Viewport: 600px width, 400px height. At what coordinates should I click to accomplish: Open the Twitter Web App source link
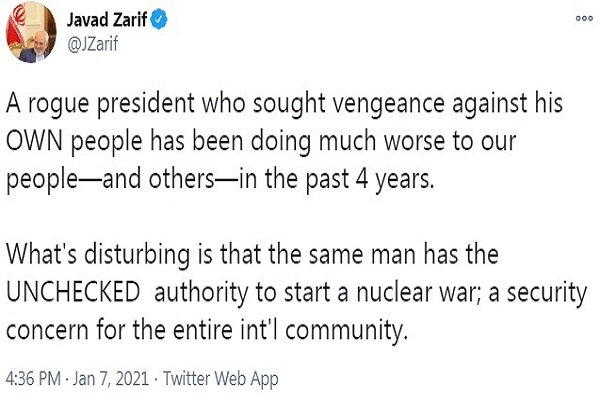pyautogui.click(x=221, y=379)
